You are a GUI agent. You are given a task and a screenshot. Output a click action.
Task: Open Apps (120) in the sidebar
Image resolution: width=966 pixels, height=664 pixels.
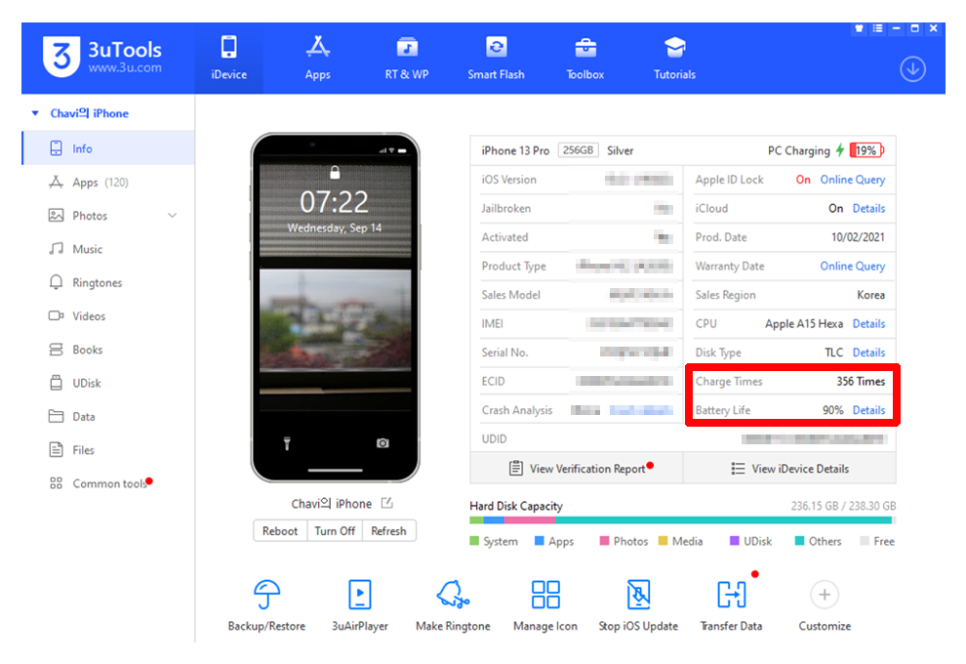click(108, 182)
